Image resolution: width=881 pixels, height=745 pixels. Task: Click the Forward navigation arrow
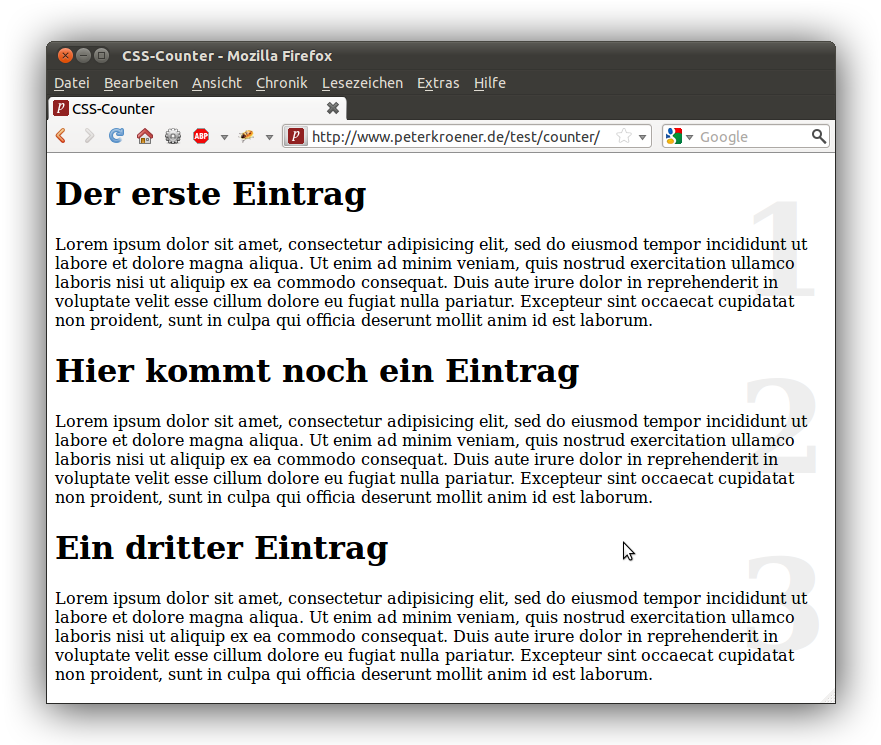(x=89, y=136)
